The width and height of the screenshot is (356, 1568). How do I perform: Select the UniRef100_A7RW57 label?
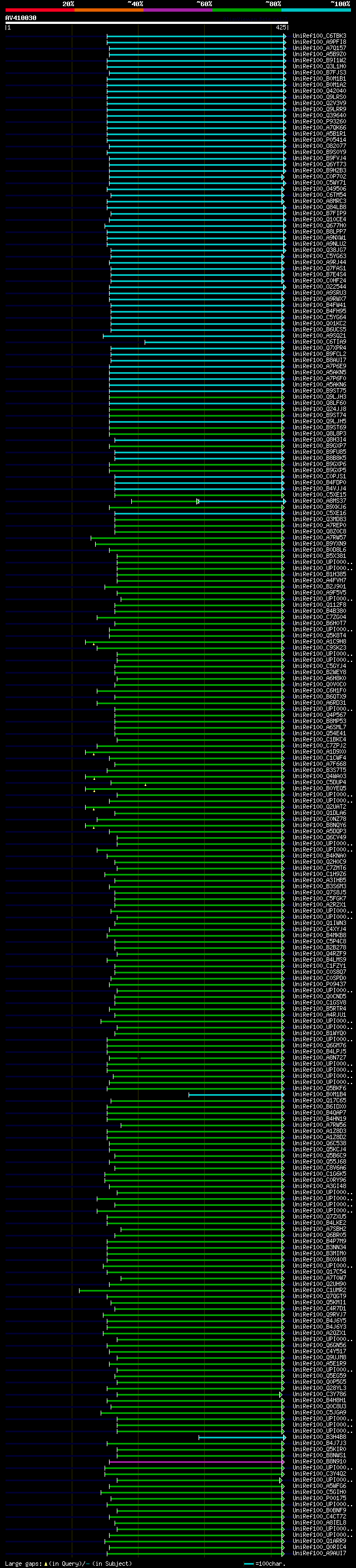point(319,537)
